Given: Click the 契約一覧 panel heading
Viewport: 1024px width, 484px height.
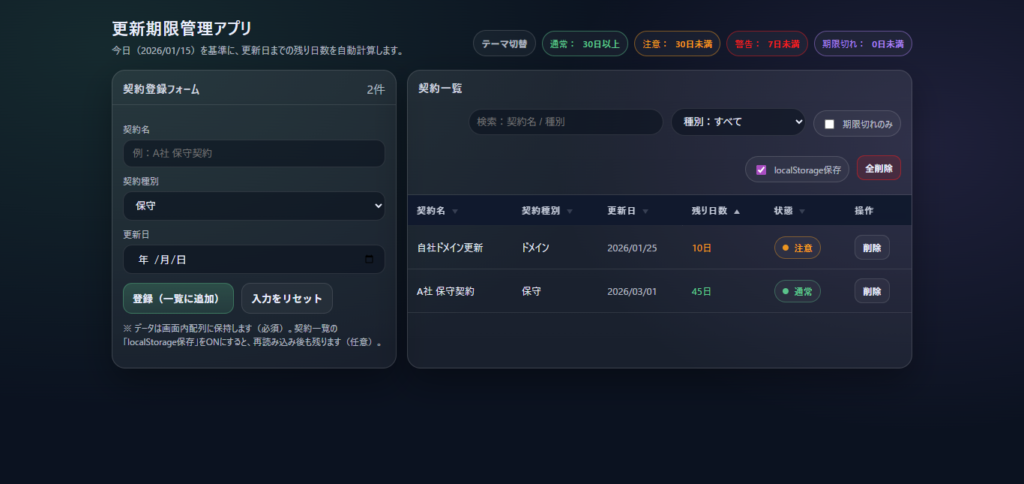Looking at the screenshot, I should (x=440, y=88).
